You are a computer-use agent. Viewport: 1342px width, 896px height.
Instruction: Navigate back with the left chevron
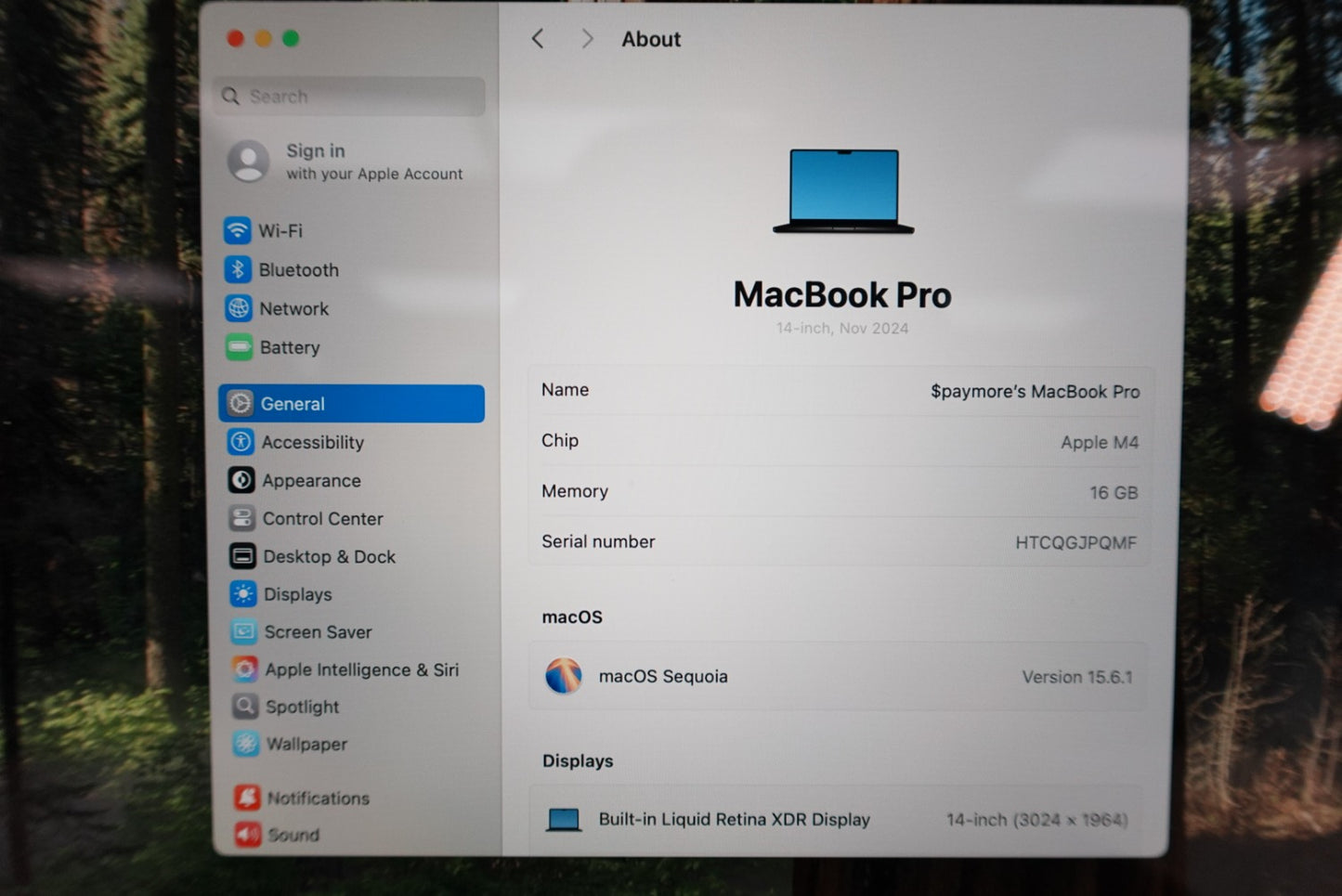[538, 39]
